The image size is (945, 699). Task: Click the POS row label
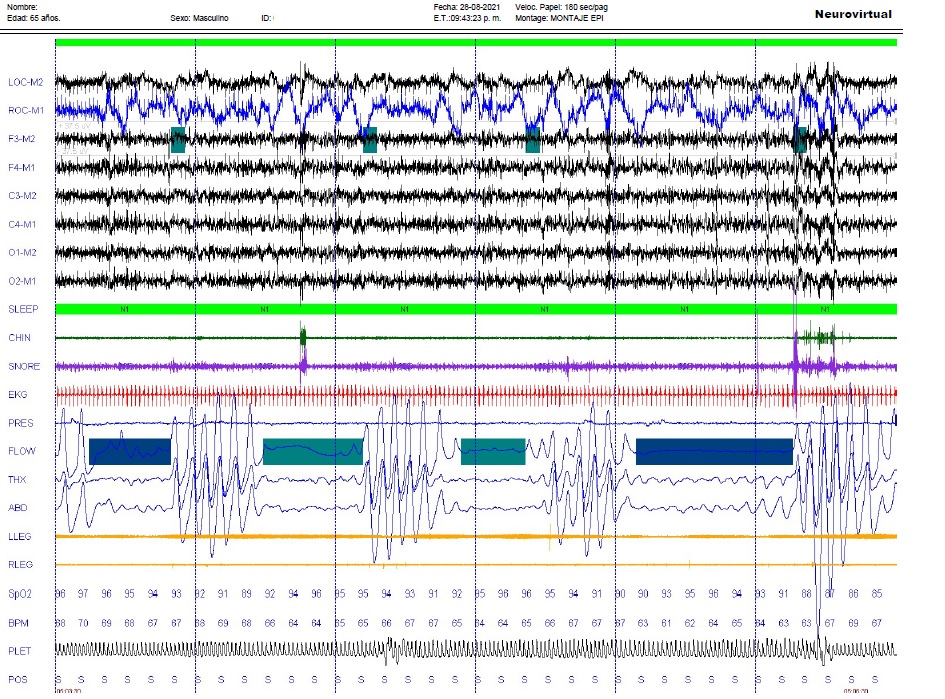pyautogui.click(x=17, y=680)
